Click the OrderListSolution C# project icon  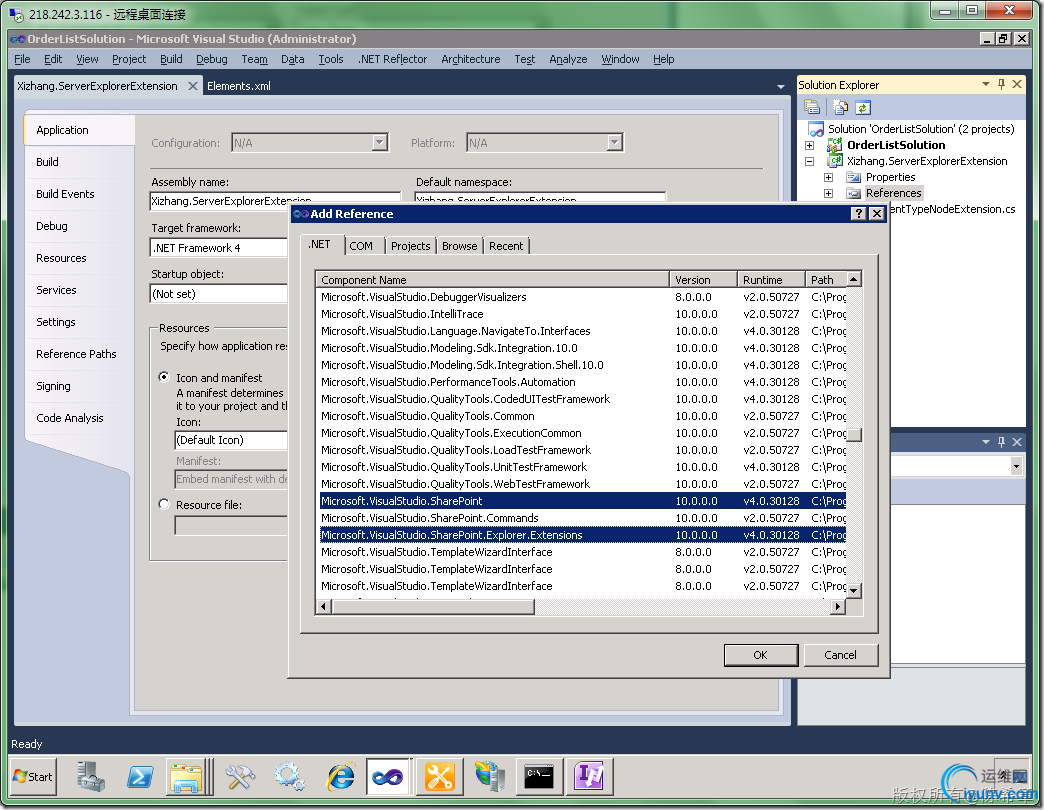[834, 145]
